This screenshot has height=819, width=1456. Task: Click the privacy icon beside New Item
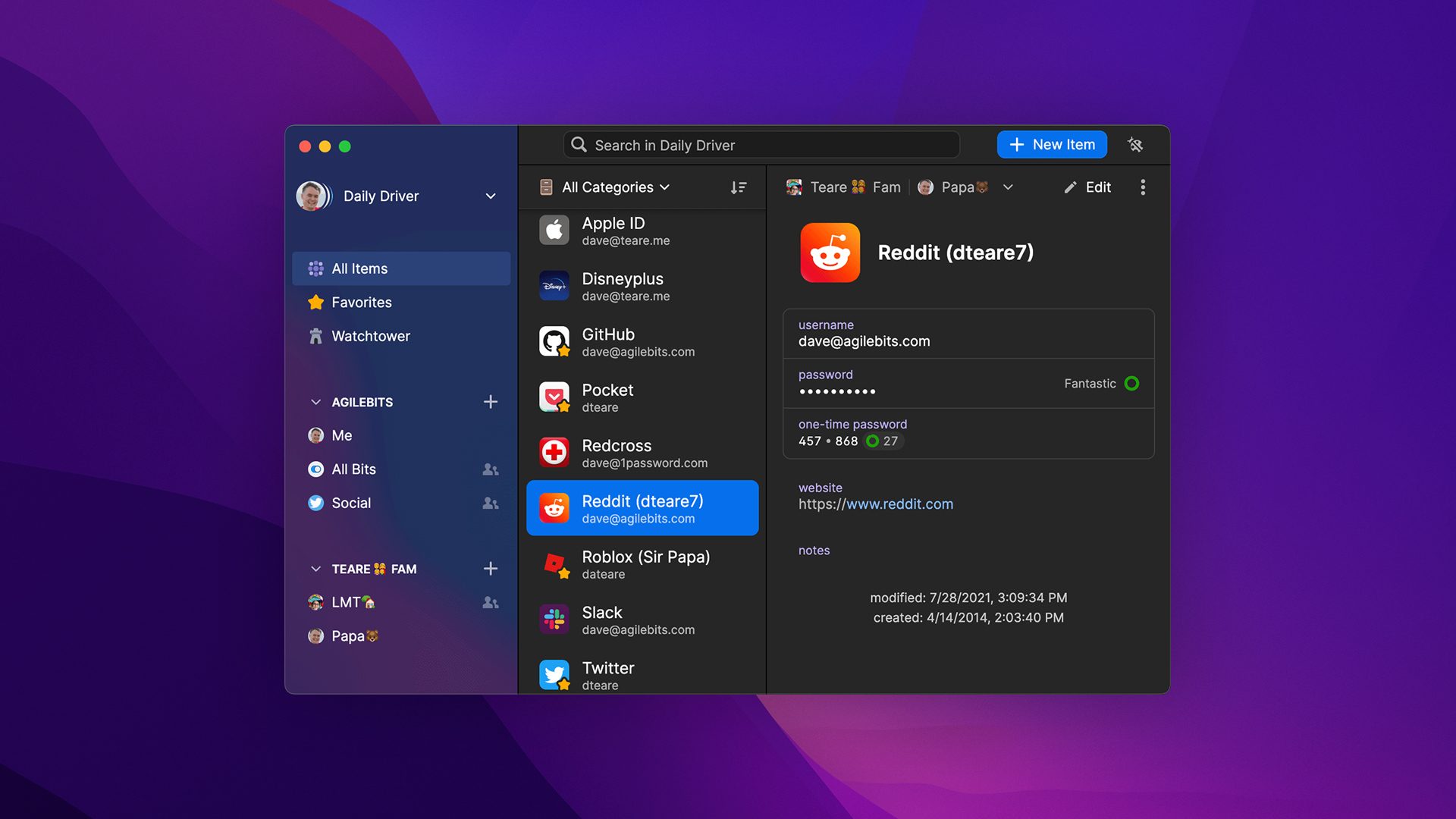(x=1135, y=145)
